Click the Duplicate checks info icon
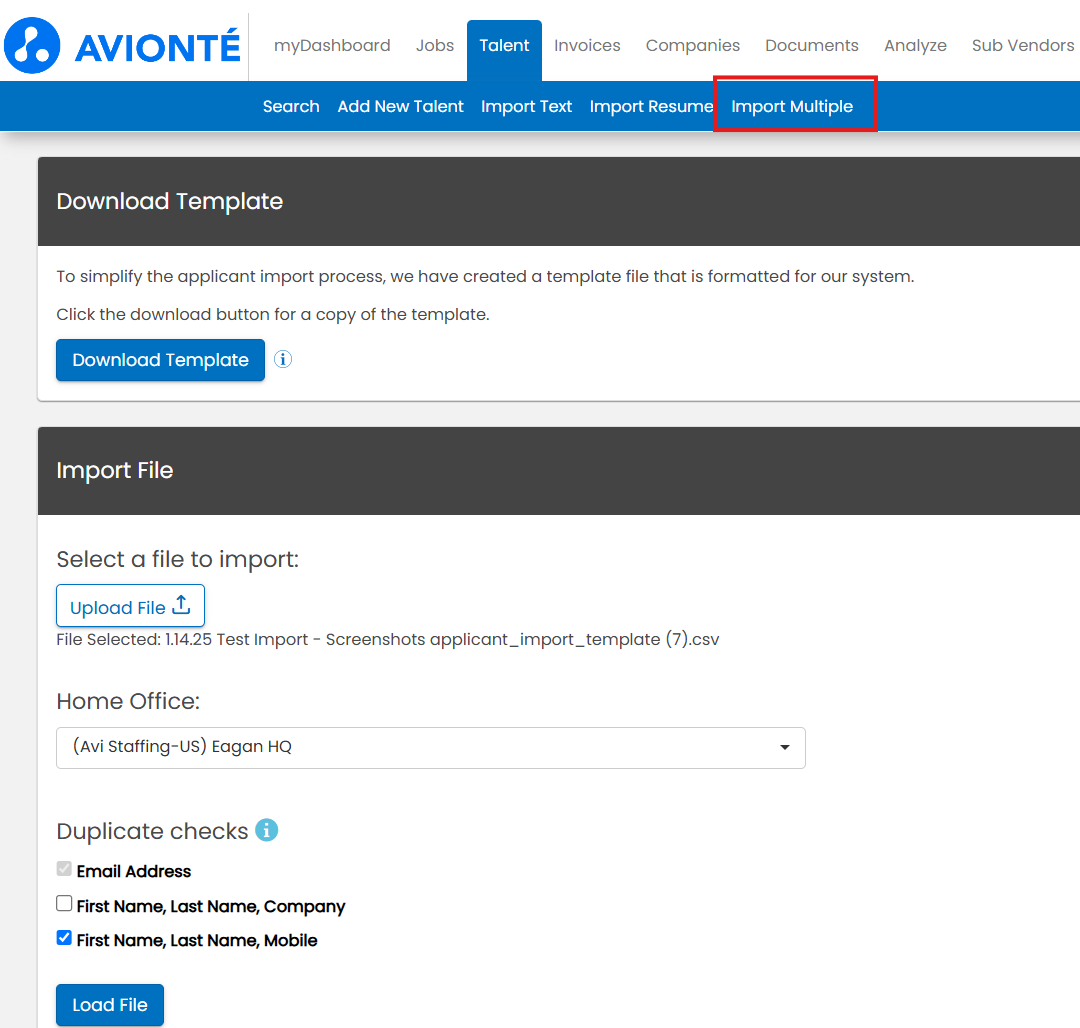 point(266,830)
